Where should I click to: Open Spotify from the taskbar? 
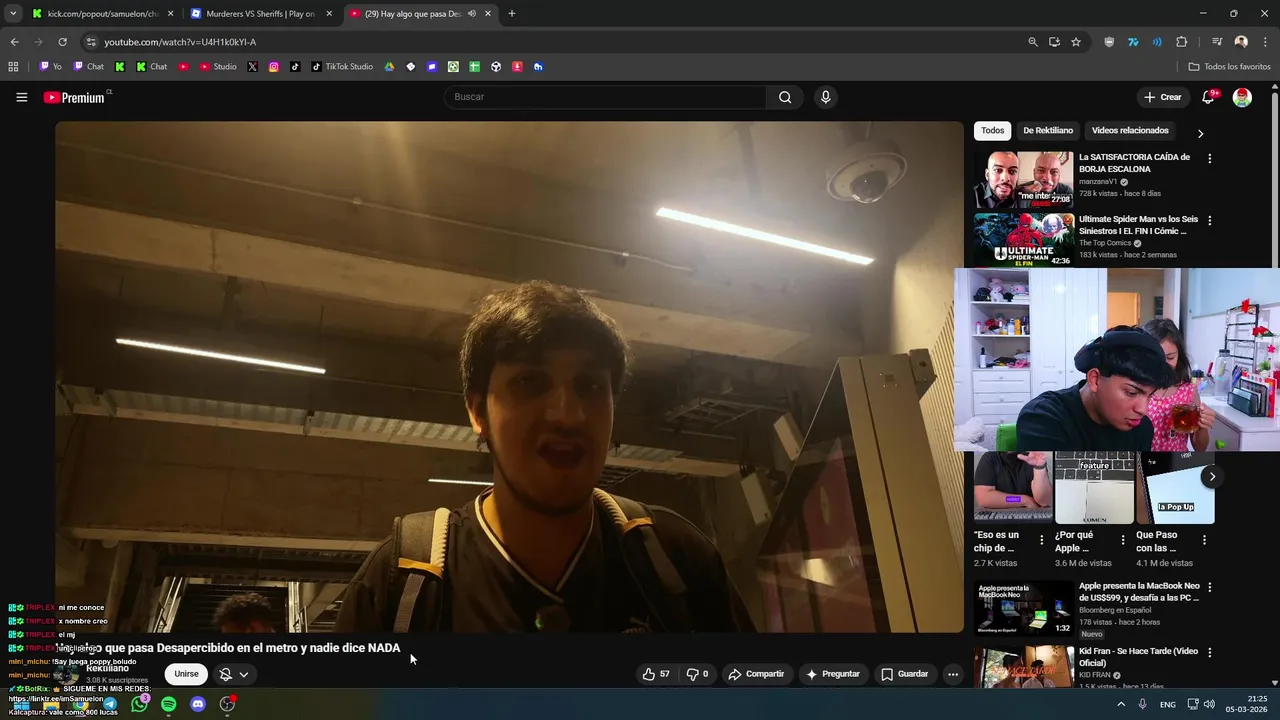[168, 704]
